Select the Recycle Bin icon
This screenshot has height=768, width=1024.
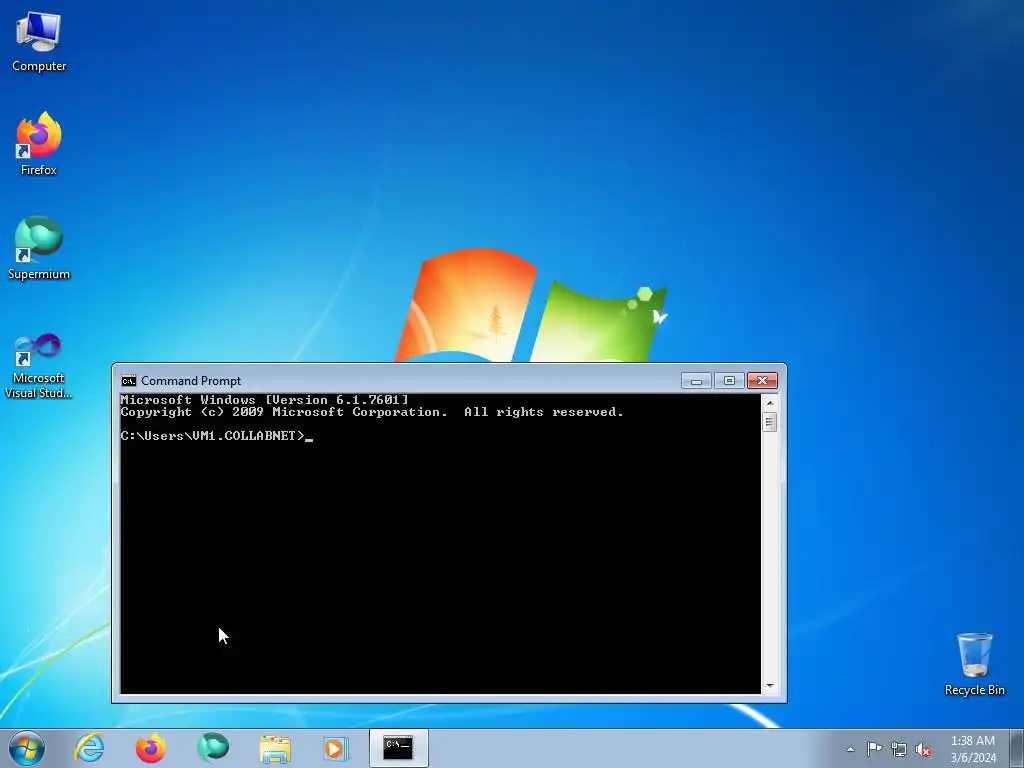(x=974, y=664)
